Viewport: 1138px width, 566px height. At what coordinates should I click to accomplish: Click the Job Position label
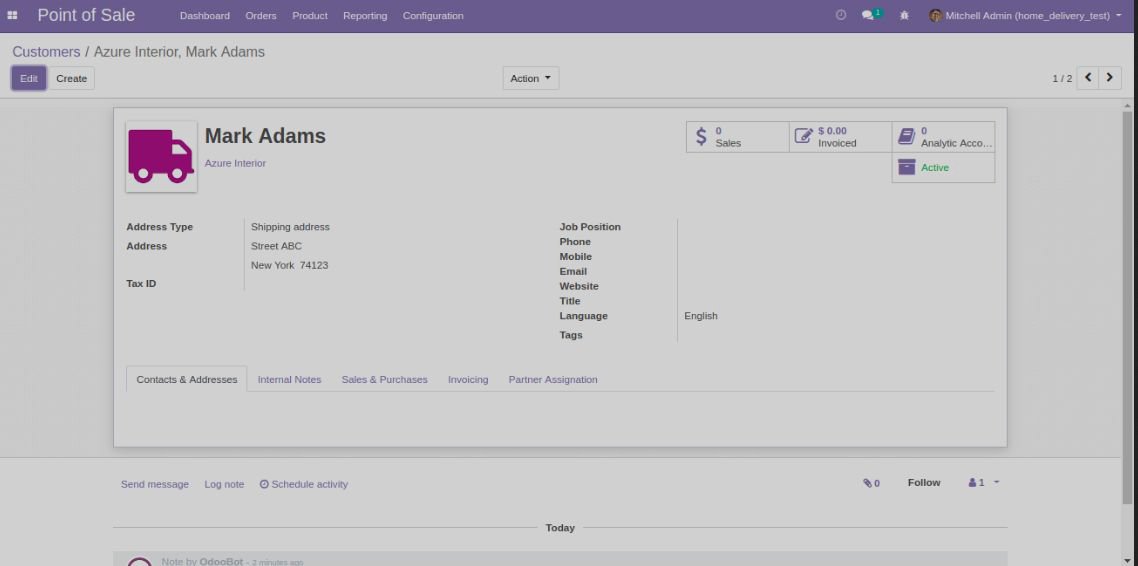[x=590, y=227]
